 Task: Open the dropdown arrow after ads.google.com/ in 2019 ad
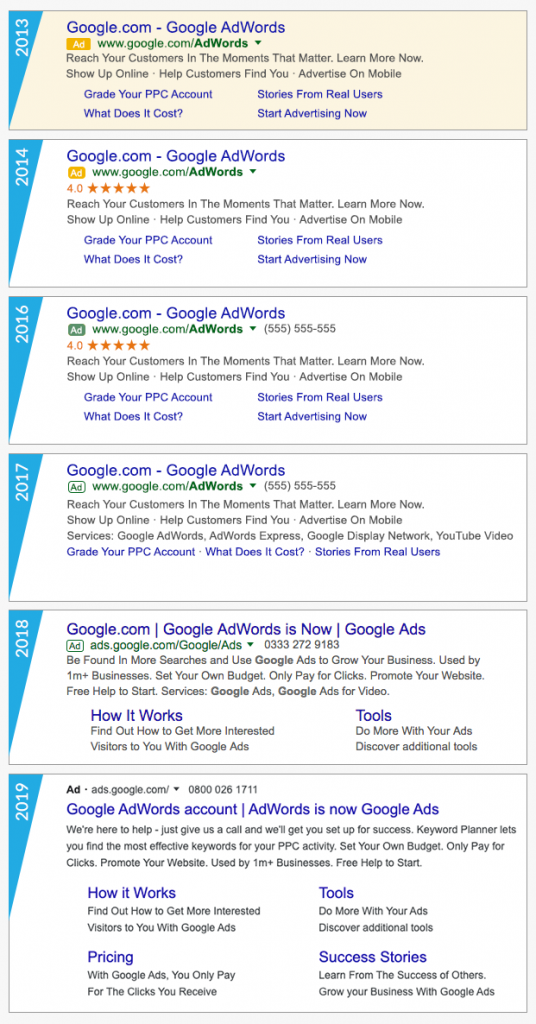click(x=177, y=789)
